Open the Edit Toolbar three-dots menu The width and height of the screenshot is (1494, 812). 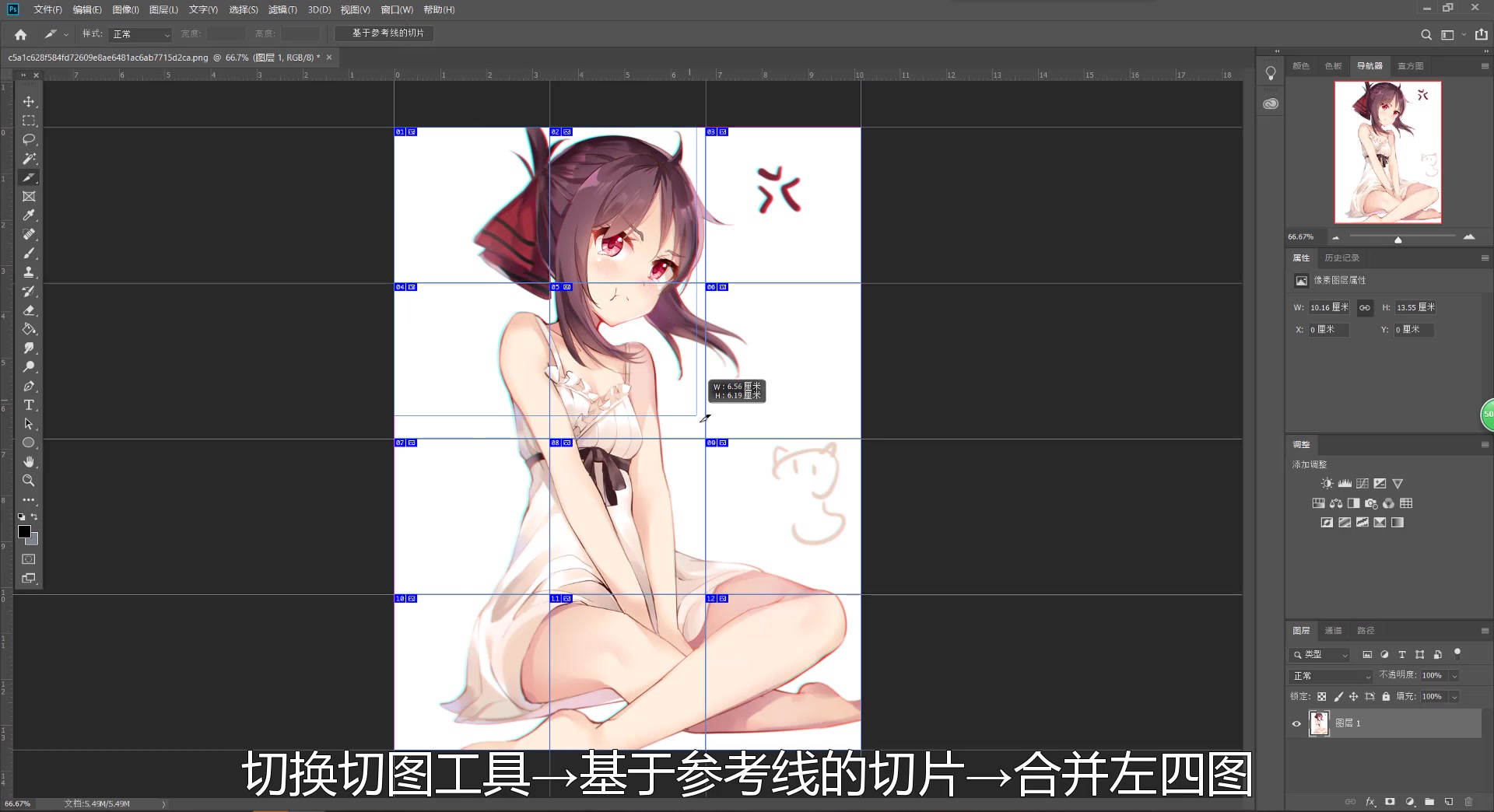[29, 500]
